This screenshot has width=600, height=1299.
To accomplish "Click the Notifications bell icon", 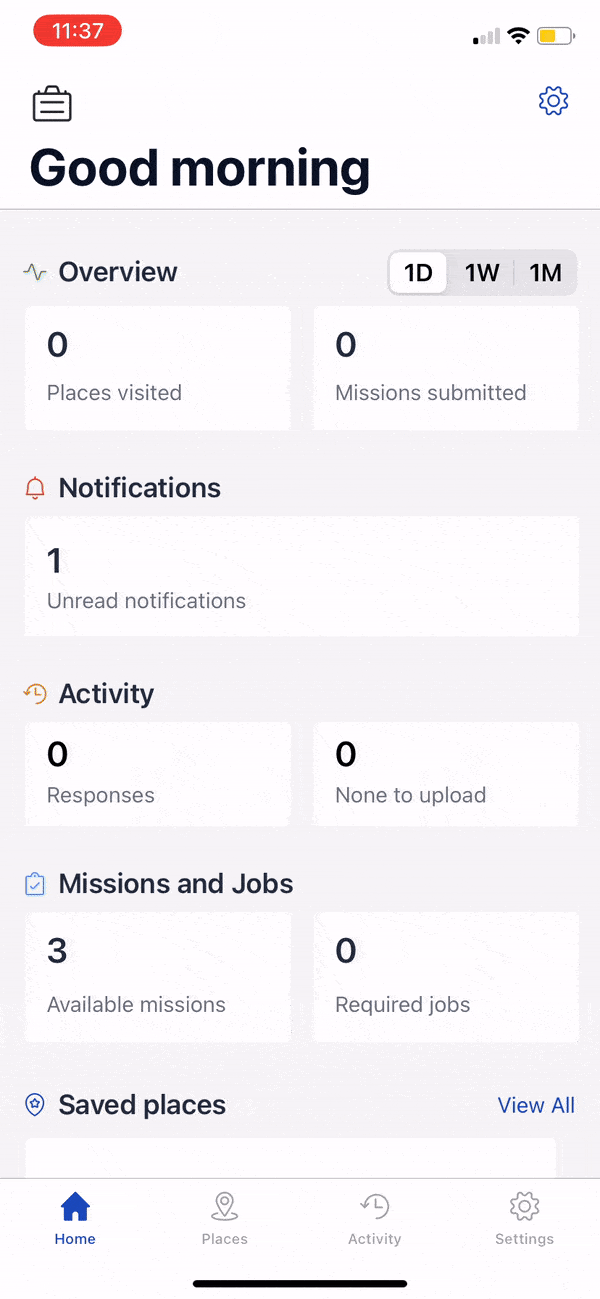I will tap(33, 488).
